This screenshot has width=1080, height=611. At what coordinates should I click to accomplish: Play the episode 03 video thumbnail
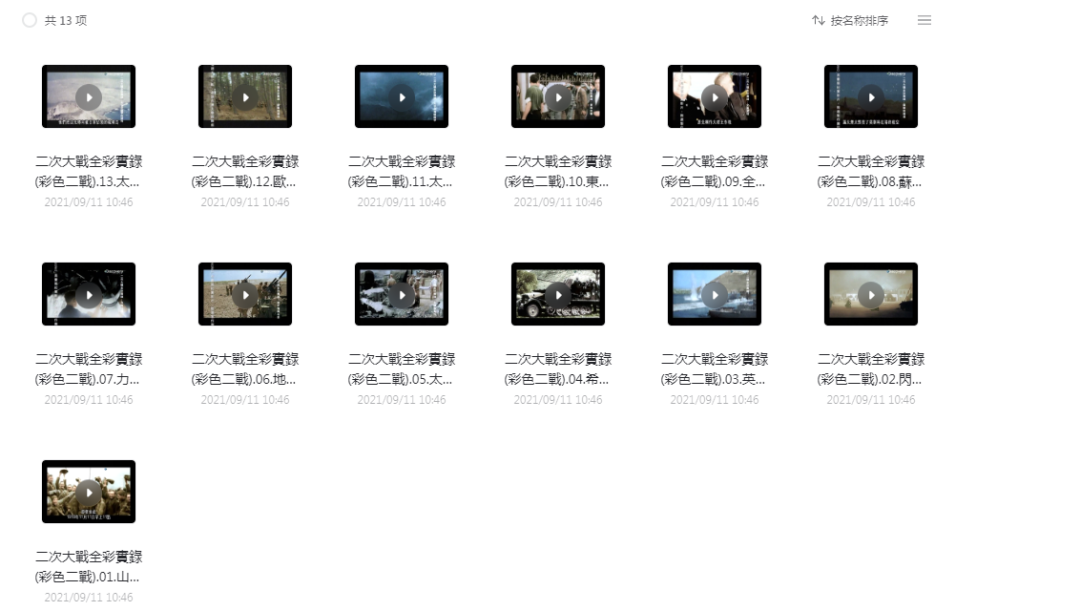coord(714,295)
